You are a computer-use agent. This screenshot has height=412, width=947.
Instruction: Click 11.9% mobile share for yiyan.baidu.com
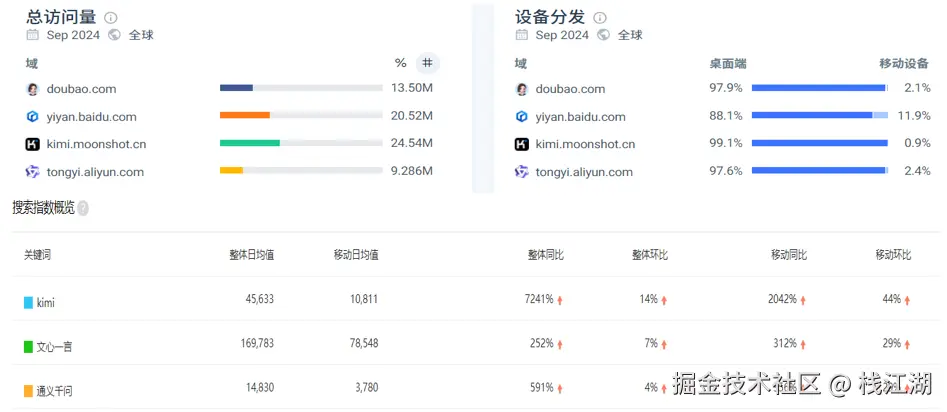[x=914, y=115]
